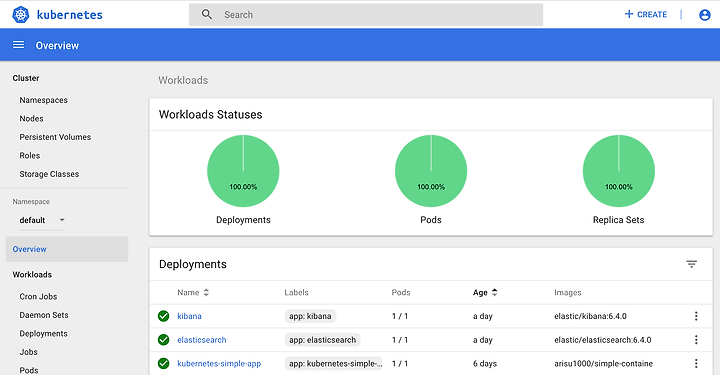Screen dimensions: 720x375
Task: Click the Pods status pie chart
Action: coord(431,171)
